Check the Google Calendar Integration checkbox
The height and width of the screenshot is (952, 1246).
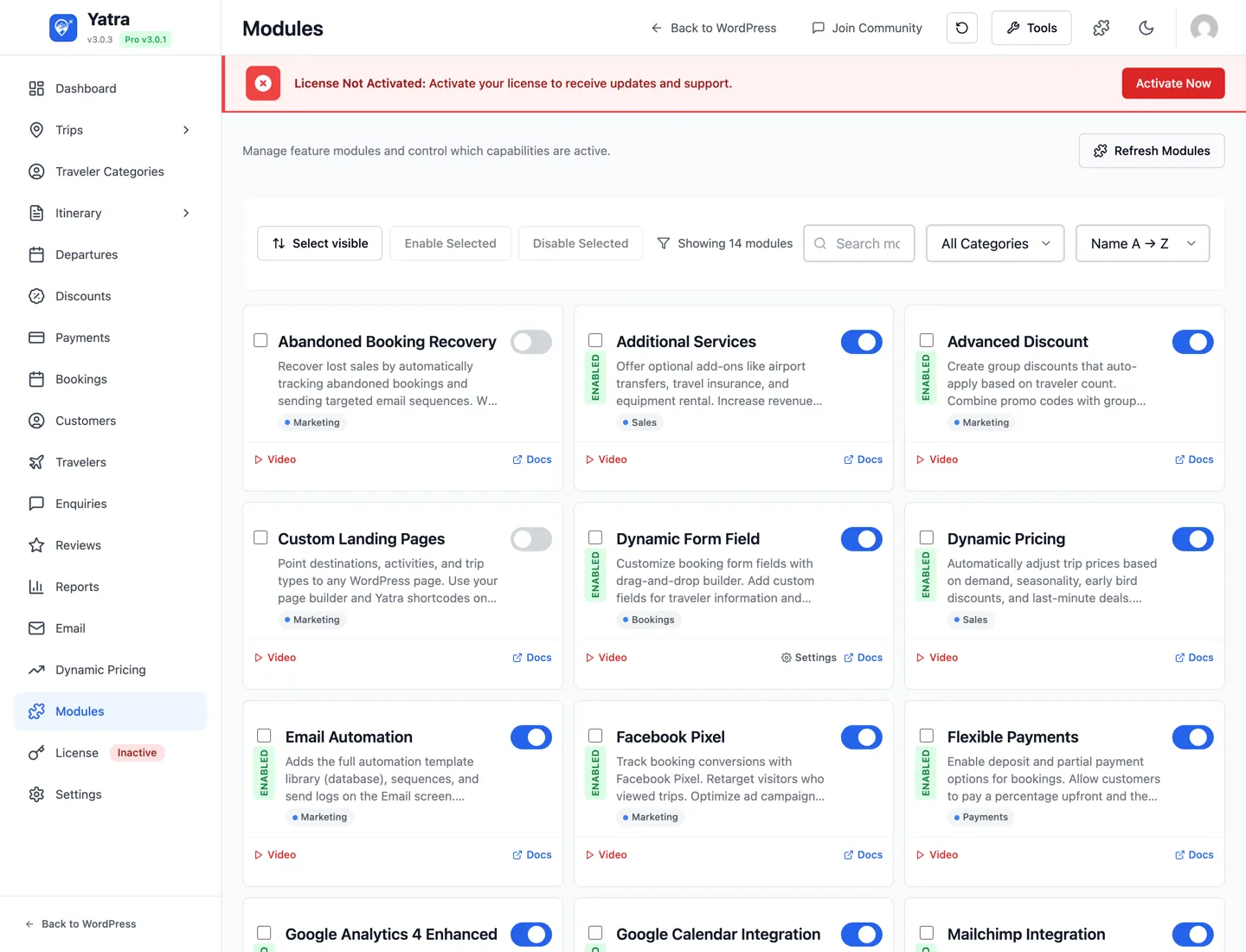coord(595,933)
